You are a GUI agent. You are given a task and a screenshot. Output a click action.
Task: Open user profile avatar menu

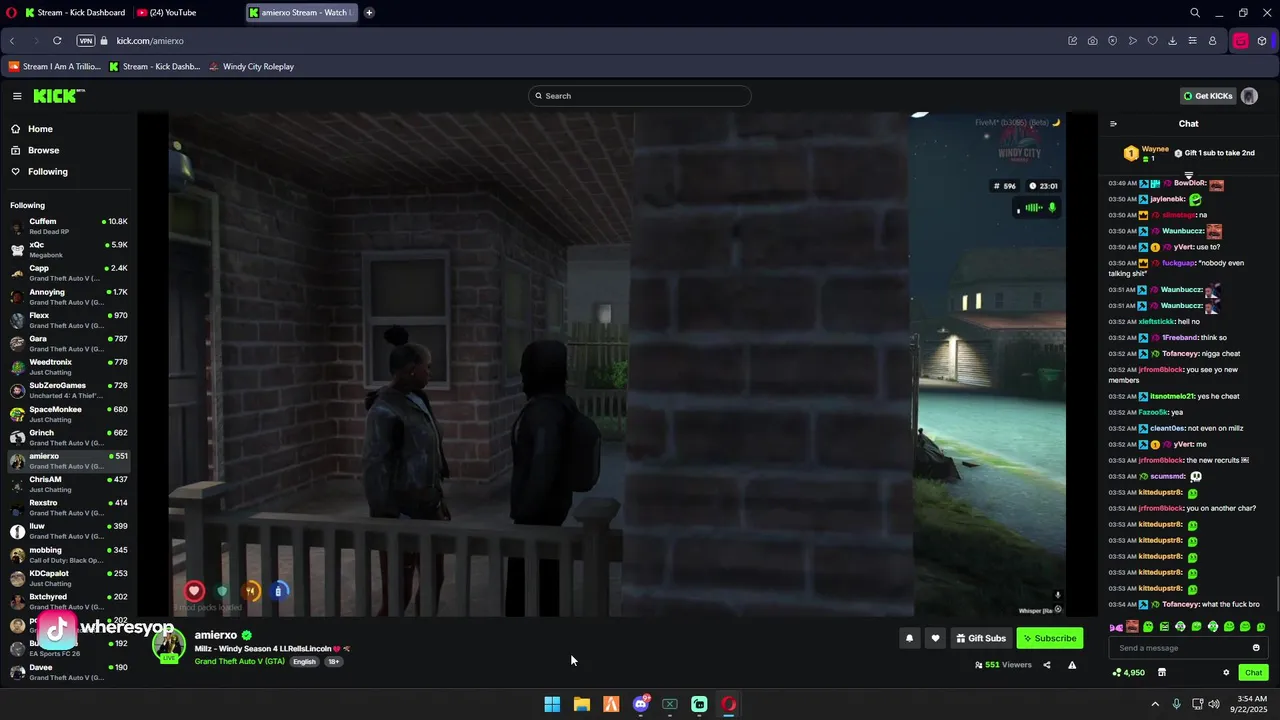click(1249, 96)
